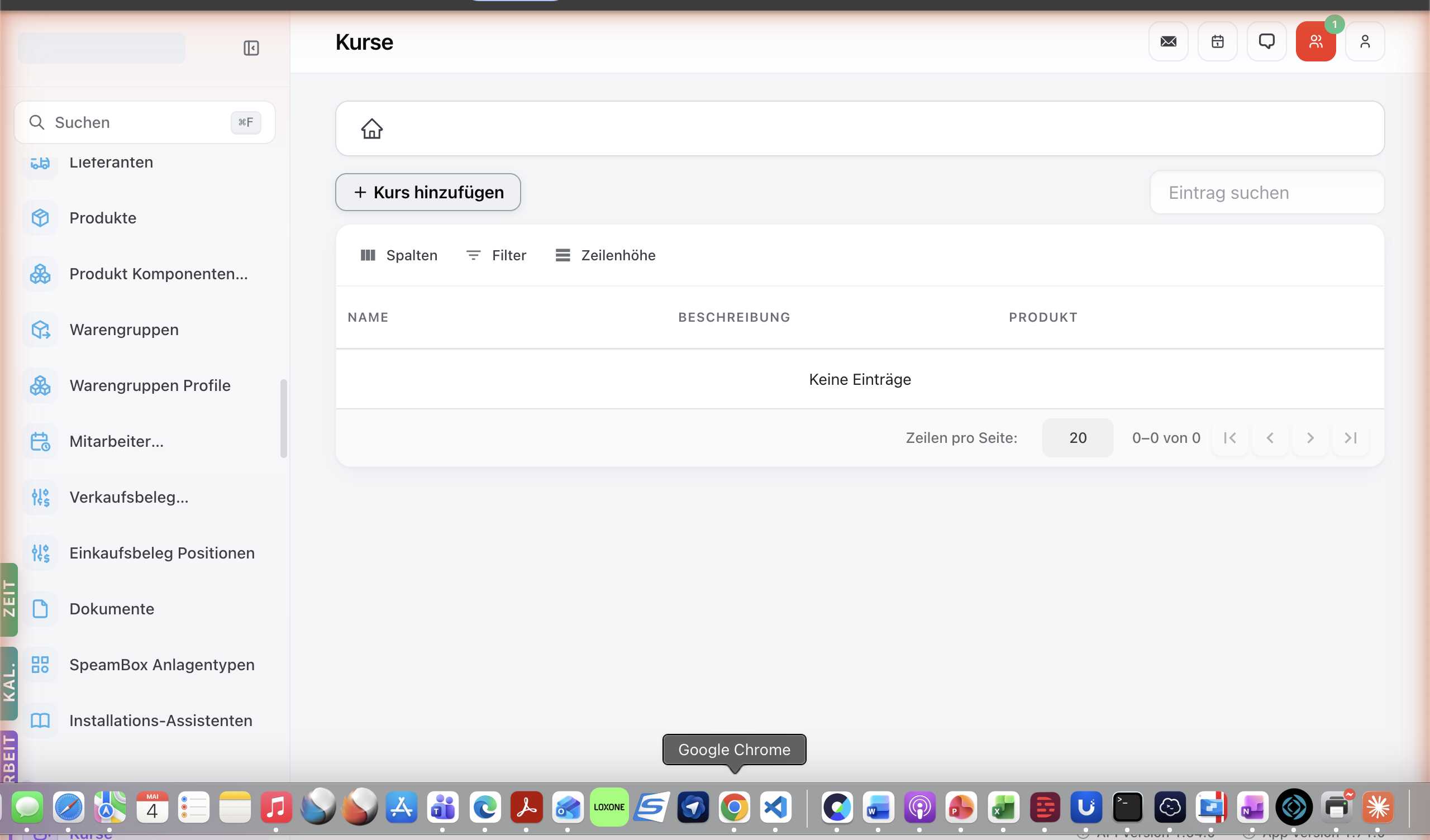Click the red users icon with badge
This screenshot has width=1430, height=840.
tap(1315, 41)
